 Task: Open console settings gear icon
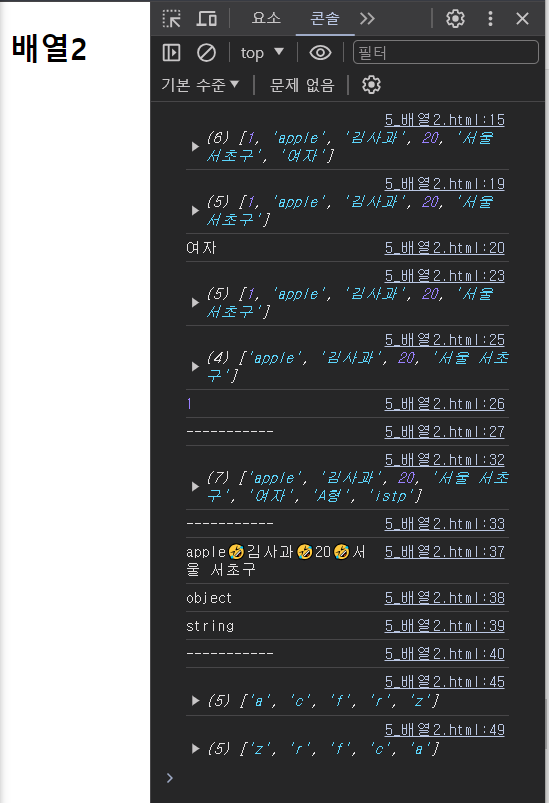(x=371, y=84)
